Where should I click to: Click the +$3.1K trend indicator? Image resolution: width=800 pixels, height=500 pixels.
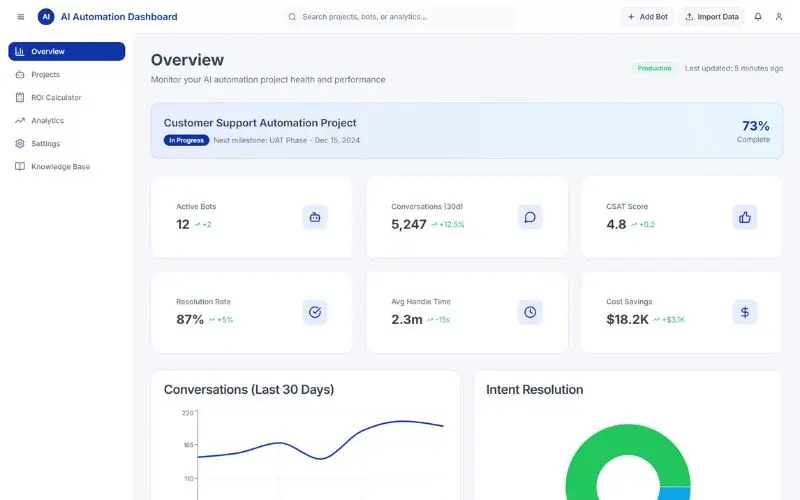pos(669,320)
